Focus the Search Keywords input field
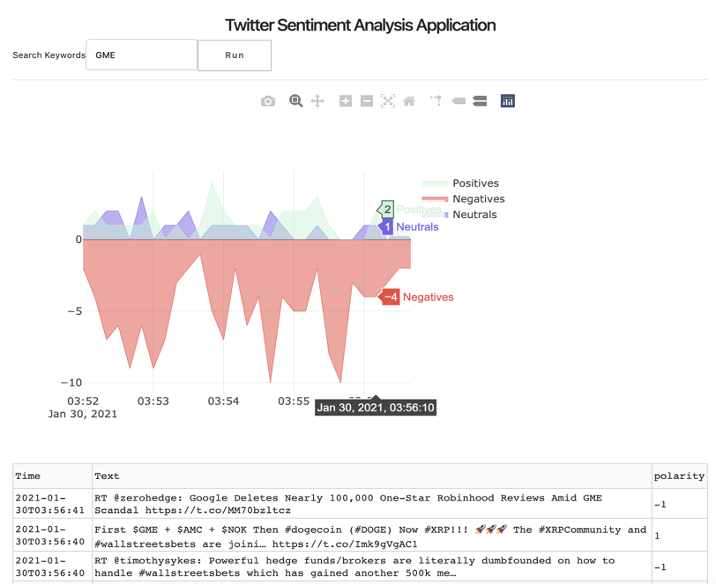 click(142, 55)
